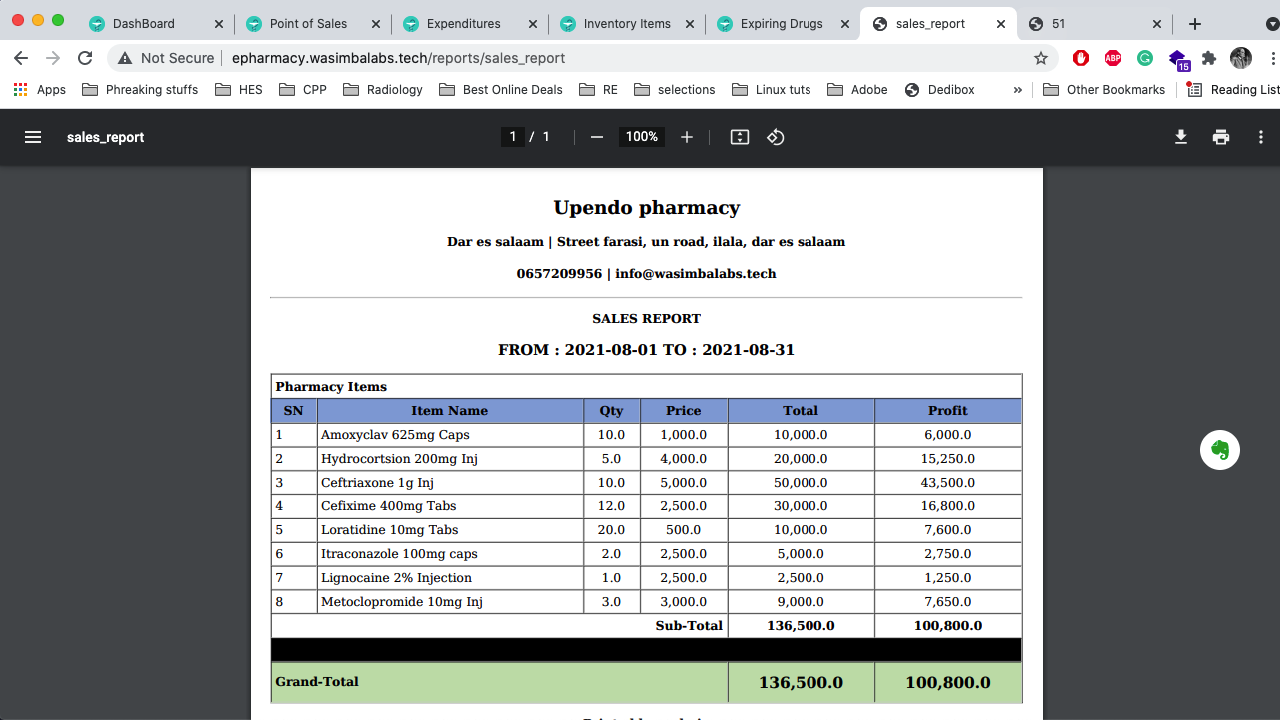Viewport: 1280px width, 720px height.
Task: Open the Linux tuts bookmark folder
Action: coord(771,90)
